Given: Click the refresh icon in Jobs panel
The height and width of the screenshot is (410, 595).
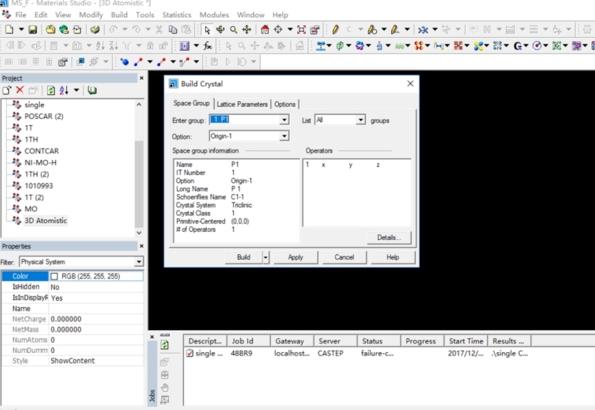Looking at the screenshot, I should 165,345.
